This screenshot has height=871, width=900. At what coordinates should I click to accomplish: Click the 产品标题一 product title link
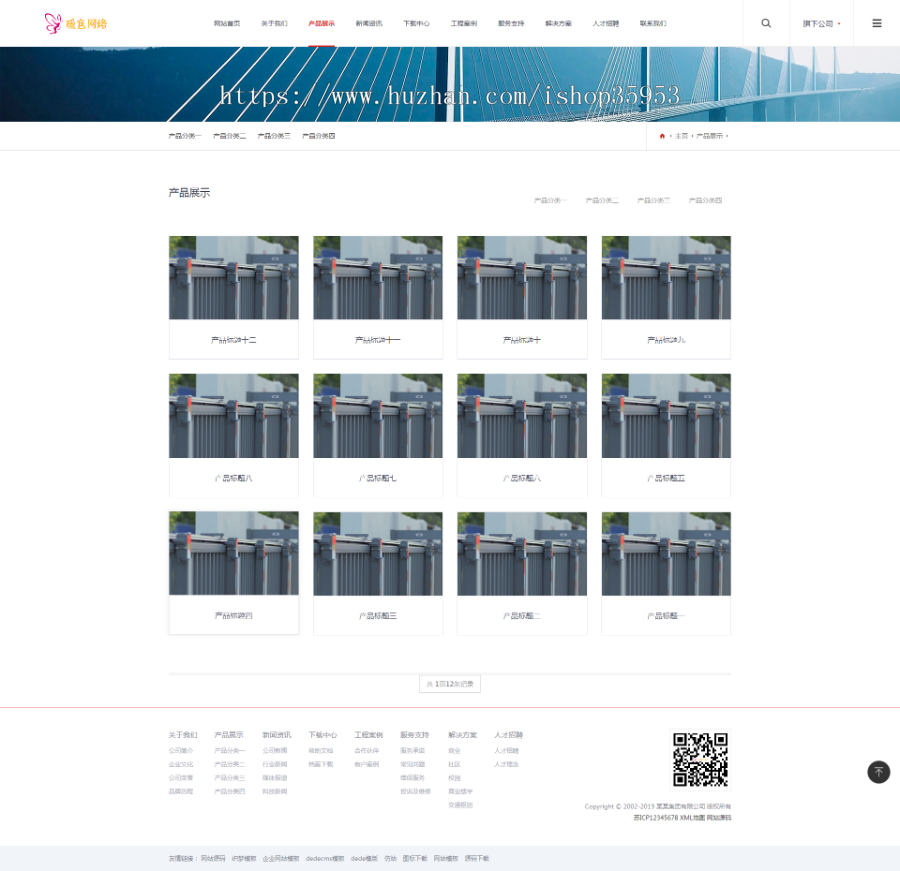pyautogui.click(x=666, y=616)
